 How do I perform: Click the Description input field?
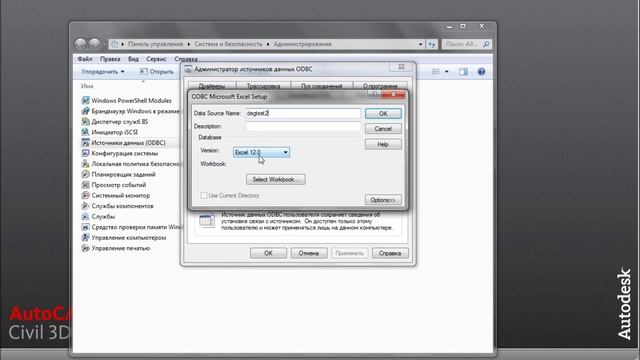point(303,127)
